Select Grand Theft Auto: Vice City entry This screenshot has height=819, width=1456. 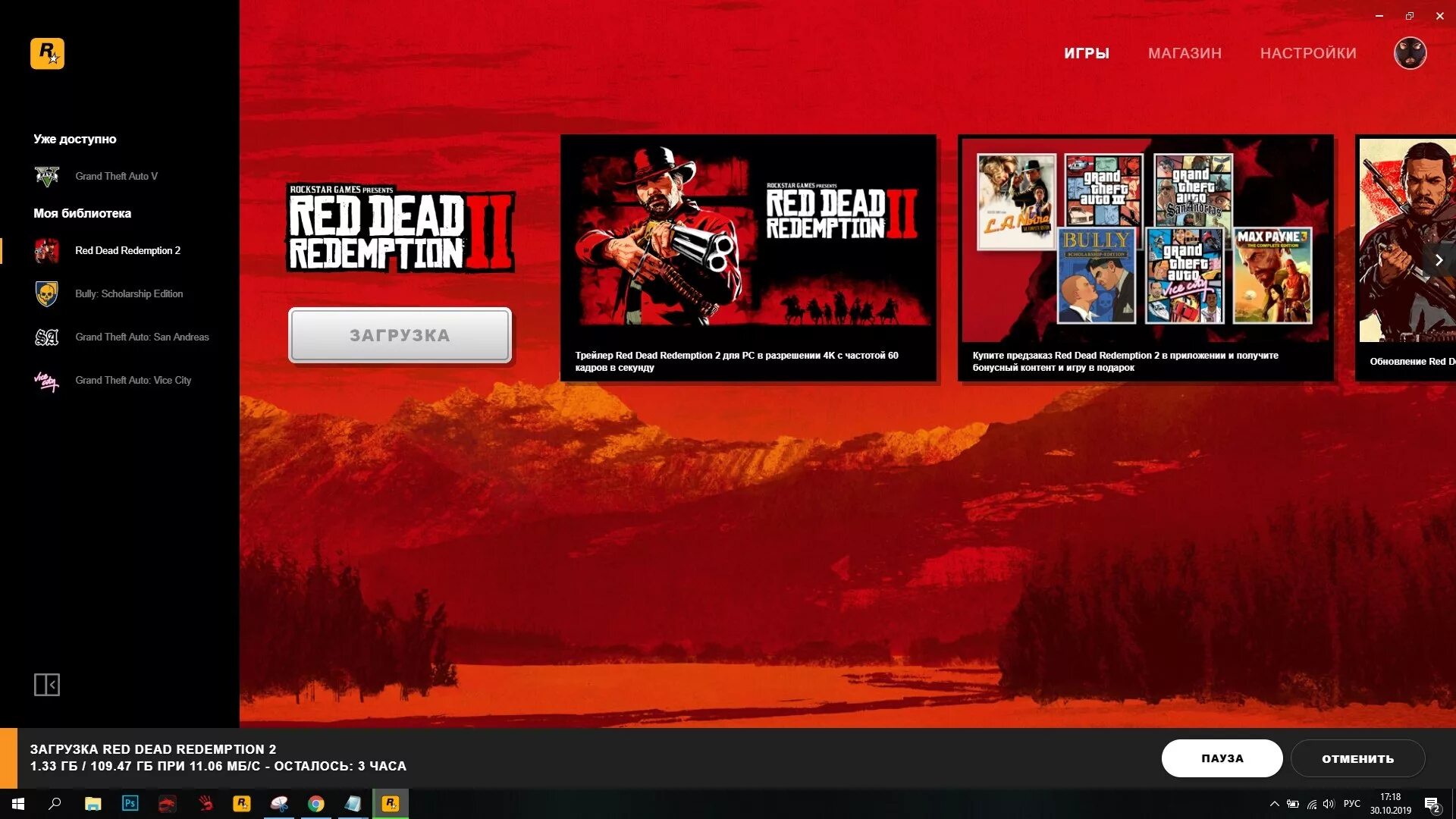click(x=133, y=380)
